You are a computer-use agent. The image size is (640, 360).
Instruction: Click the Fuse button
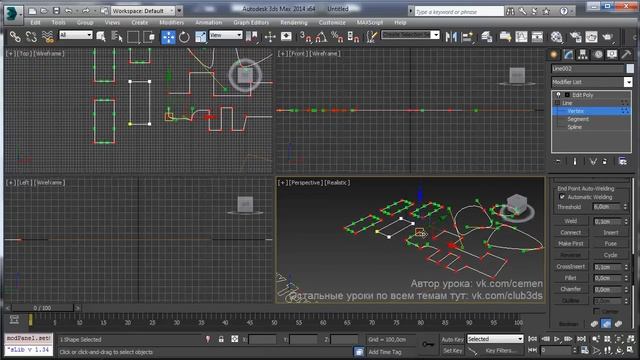click(x=611, y=243)
